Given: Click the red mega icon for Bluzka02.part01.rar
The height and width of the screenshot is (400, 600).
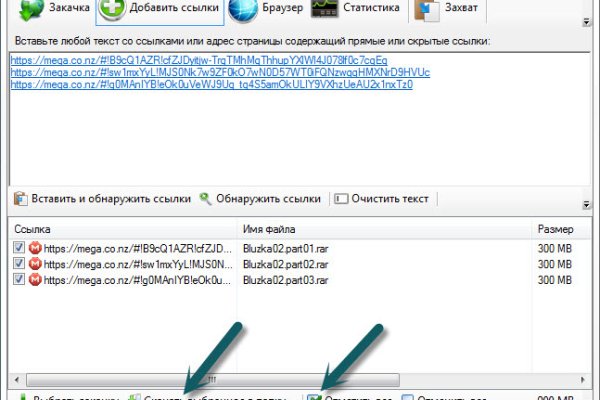Looking at the screenshot, I should [x=35, y=248].
